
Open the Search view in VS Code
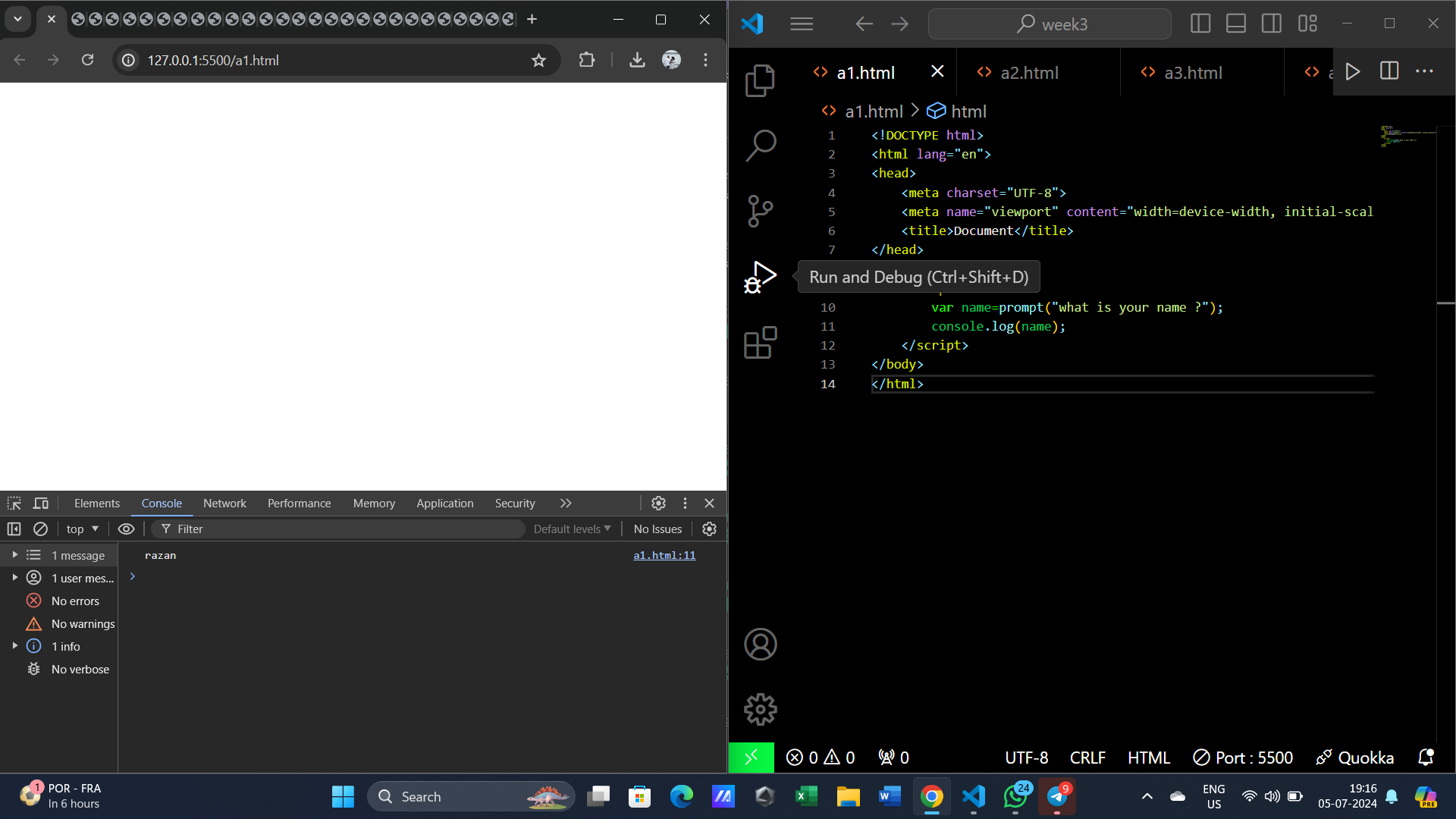(760, 146)
